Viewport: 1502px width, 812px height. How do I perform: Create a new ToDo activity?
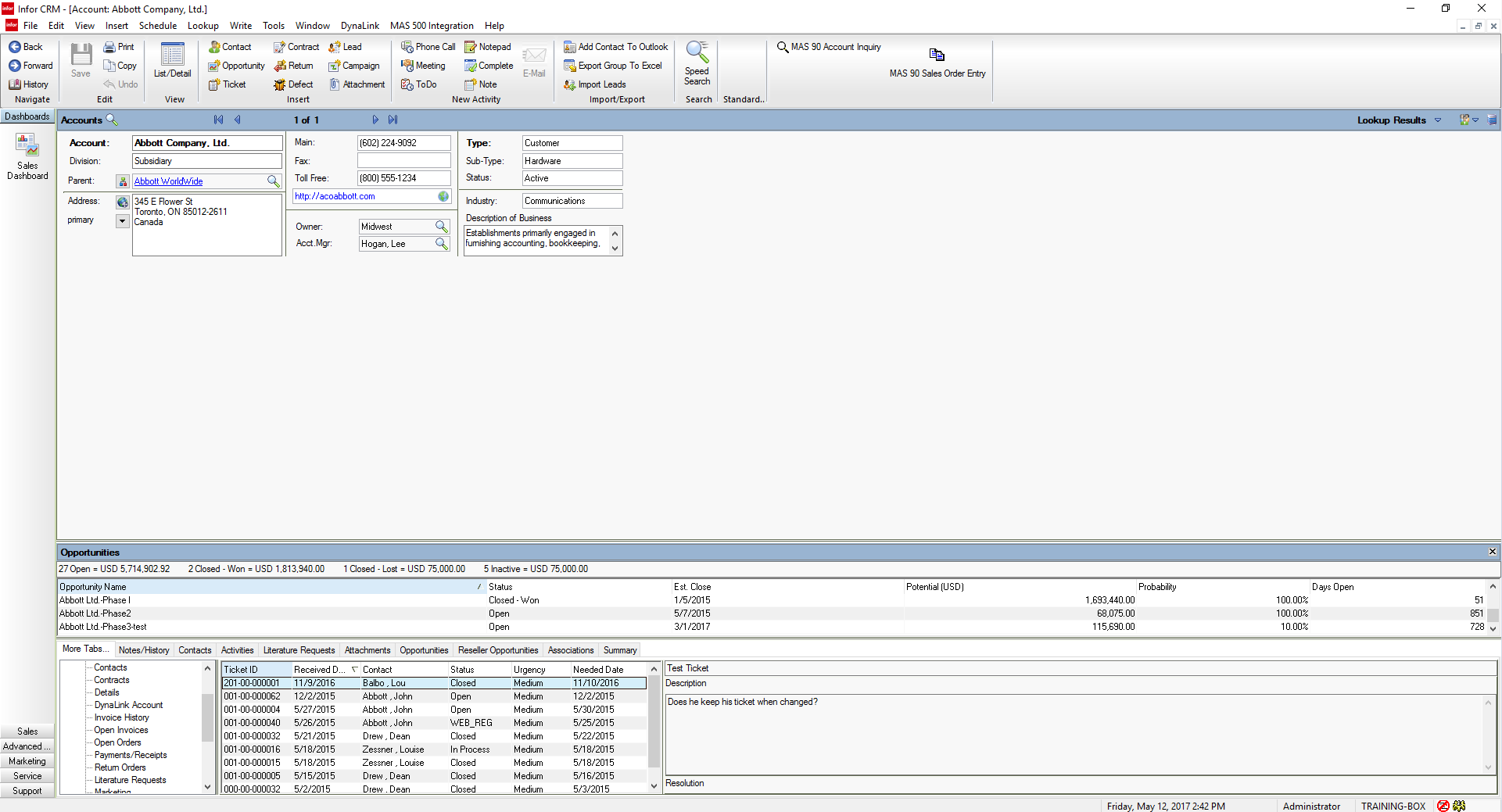(x=418, y=84)
